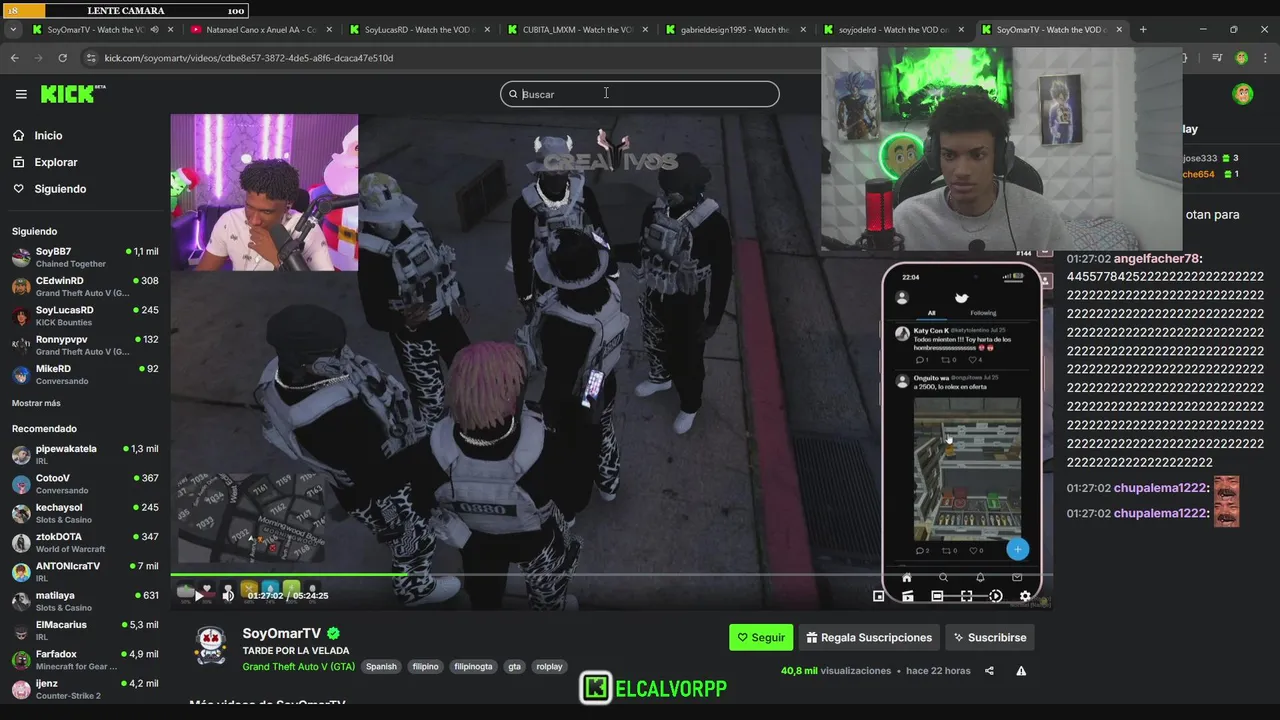Viewport: 1280px width, 720px height.
Task: Open Grand Theft Auto V (GTA) category
Action: pos(298,667)
